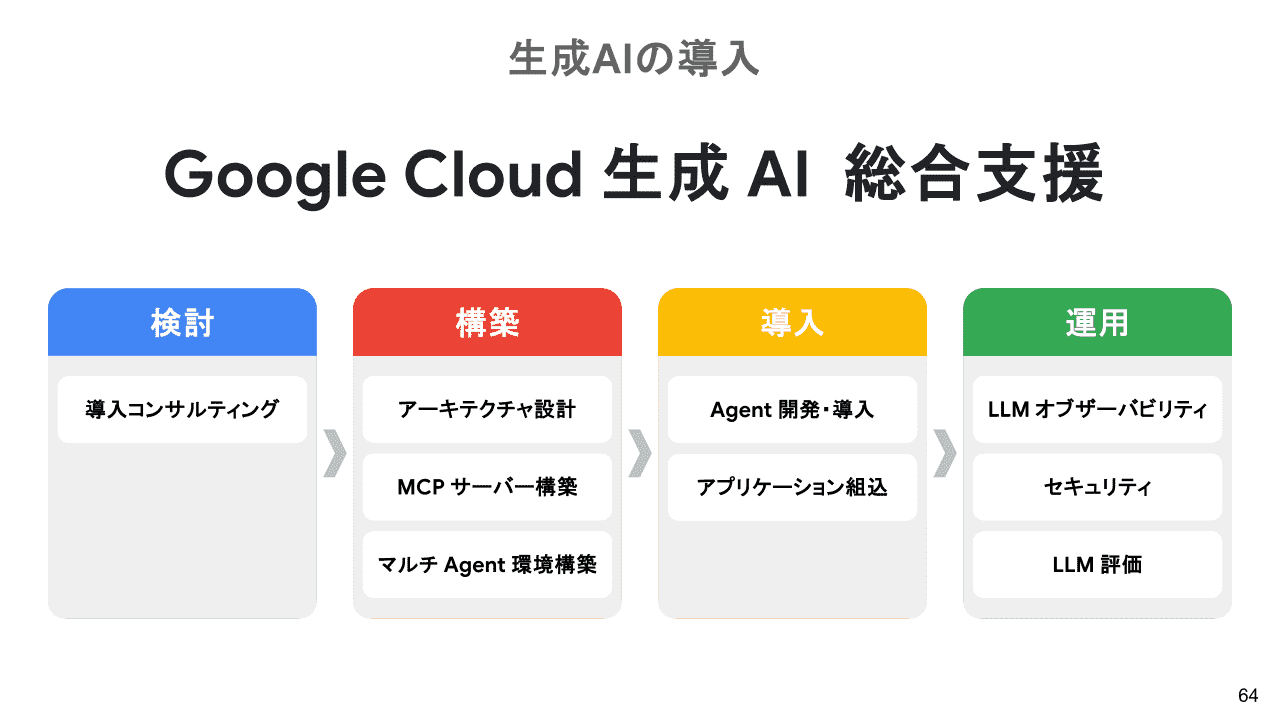Open the マルチ Agent 環境構築 item
Image resolution: width=1280 pixels, height=720 pixels.
tap(487, 564)
